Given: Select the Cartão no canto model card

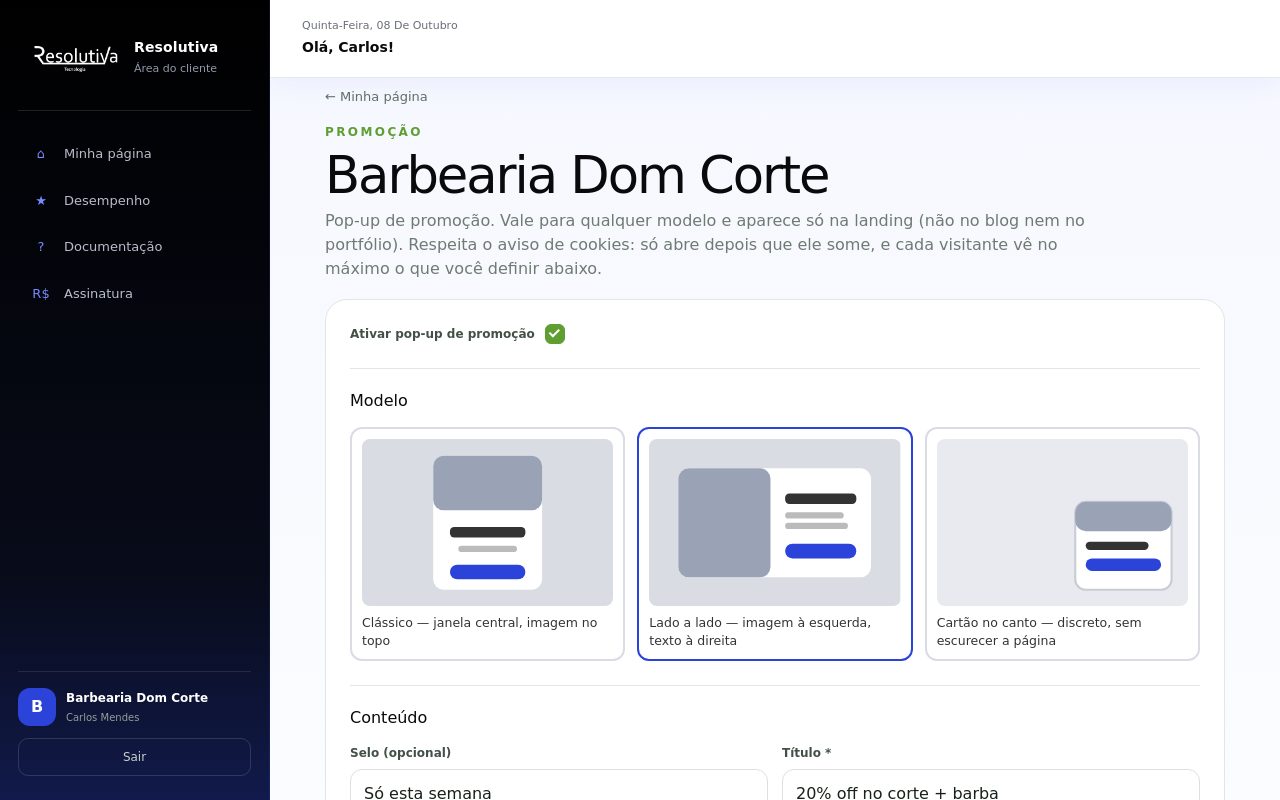Looking at the screenshot, I should click(1062, 544).
